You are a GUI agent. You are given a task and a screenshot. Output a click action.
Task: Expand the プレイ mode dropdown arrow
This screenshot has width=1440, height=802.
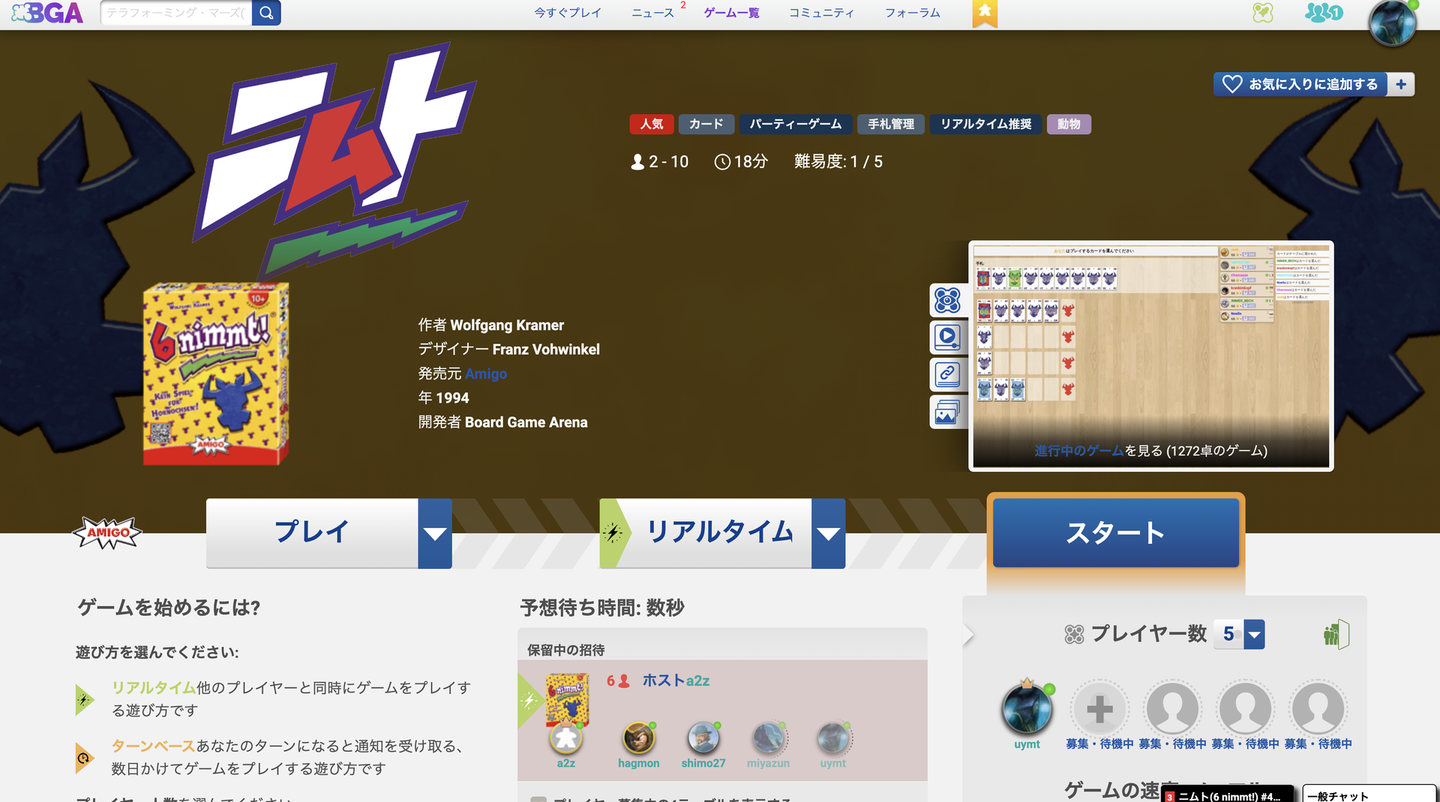point(434,534)
